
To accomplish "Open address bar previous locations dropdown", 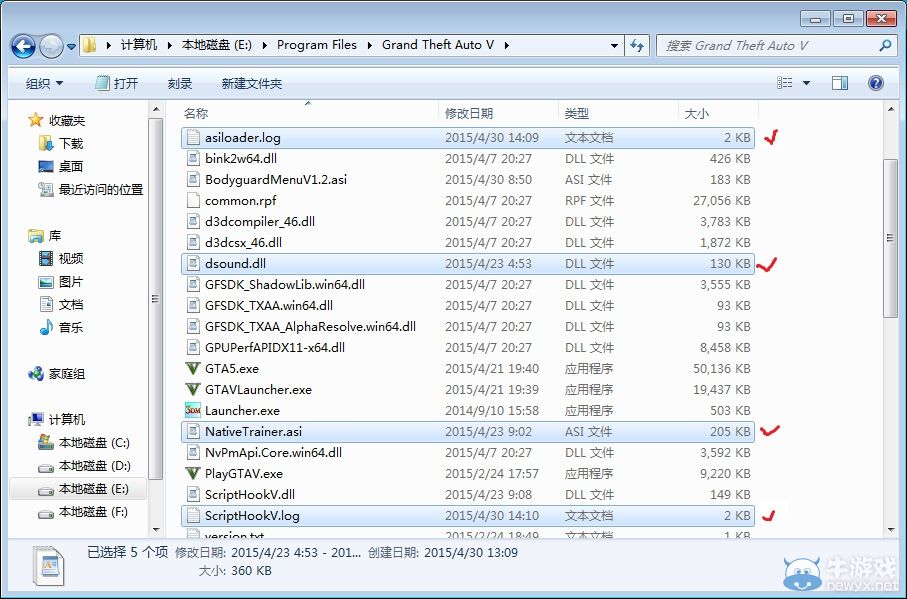I will [614, 45].
